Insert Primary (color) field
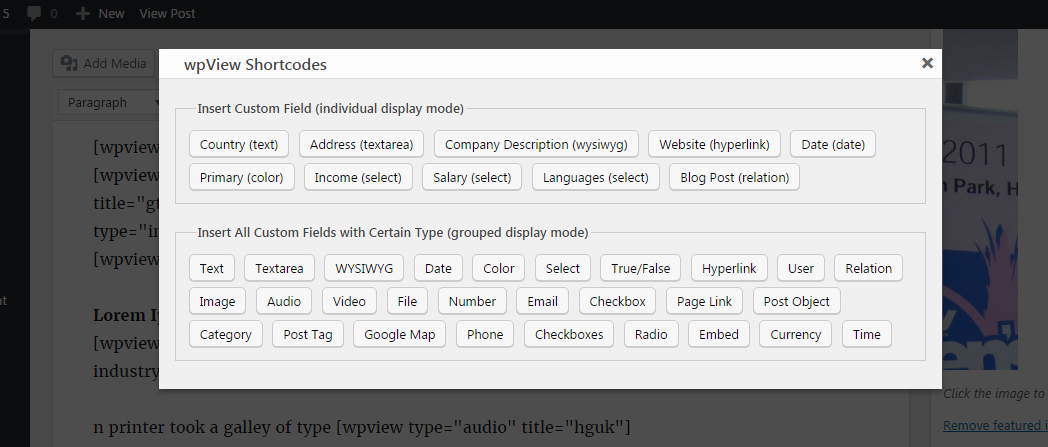 (241, 178)
